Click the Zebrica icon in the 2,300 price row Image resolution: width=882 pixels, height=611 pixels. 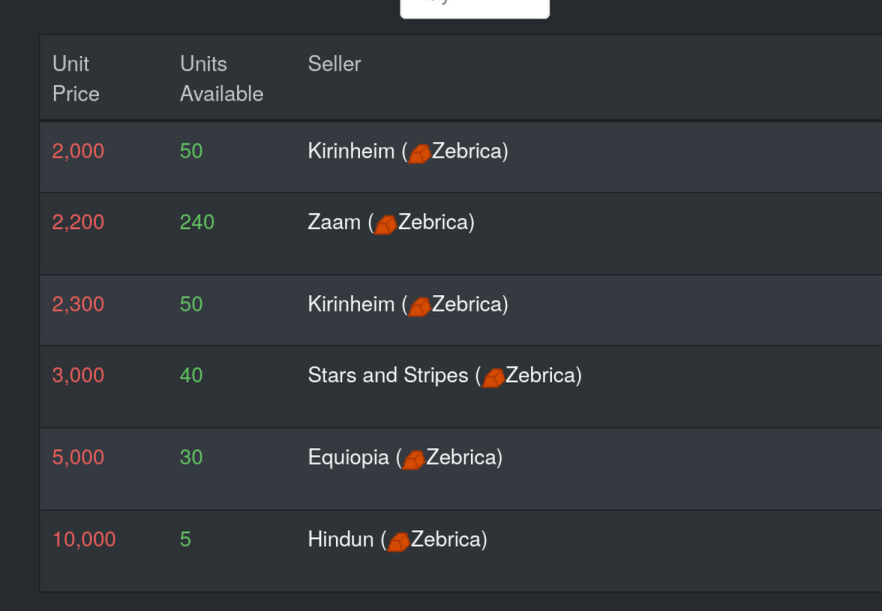pyautogui.click(x=420, y=307)
